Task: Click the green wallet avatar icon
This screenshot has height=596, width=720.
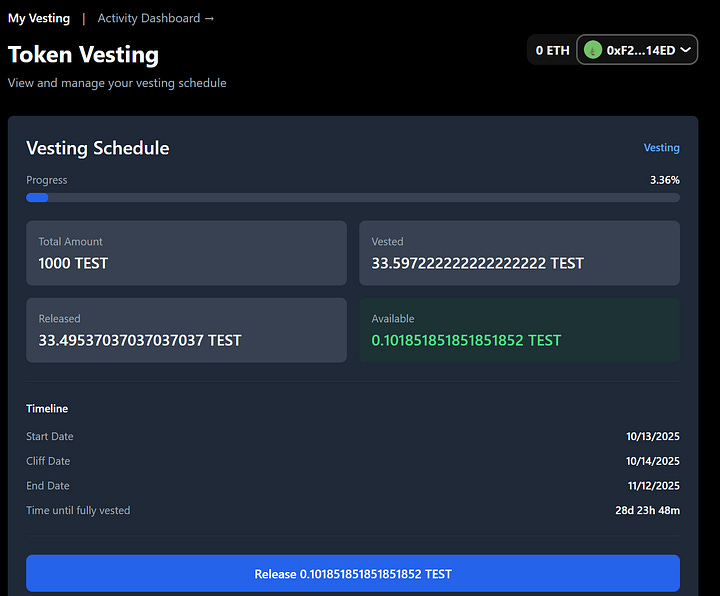Action: coord(593,50)
